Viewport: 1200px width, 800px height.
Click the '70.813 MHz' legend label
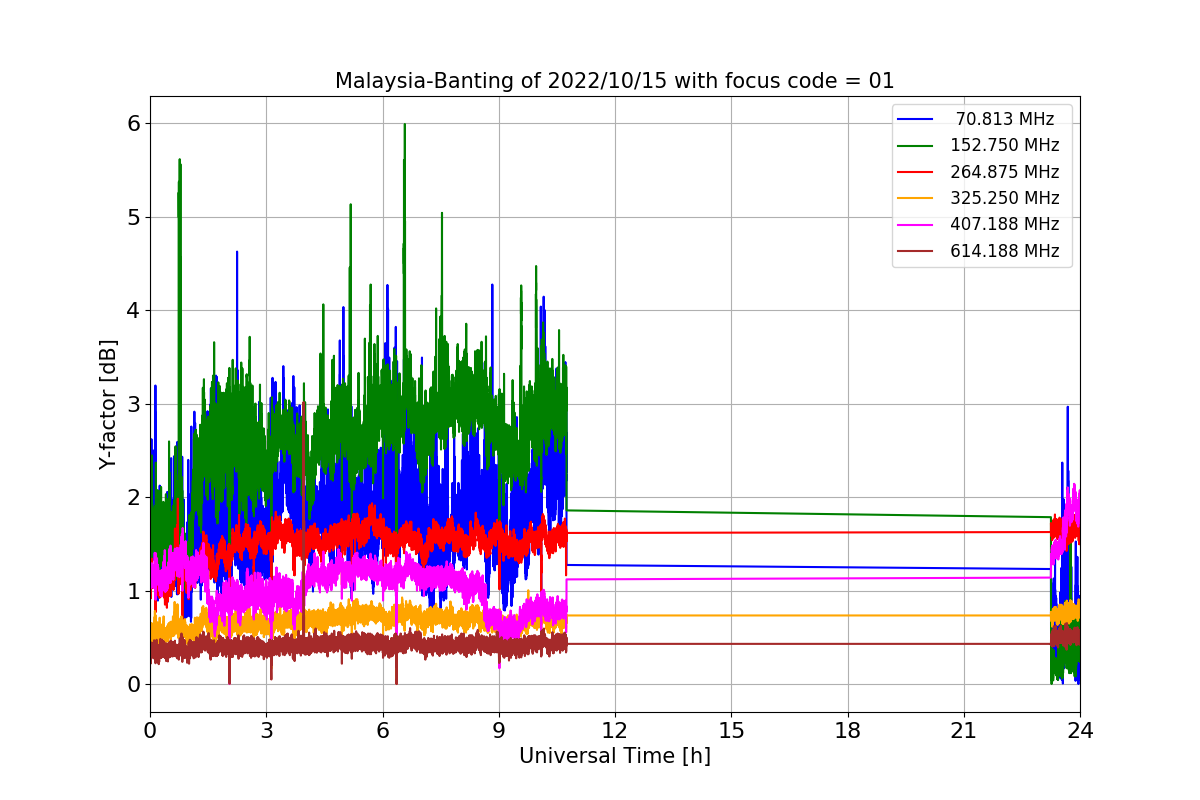[x=1005, y=119]
